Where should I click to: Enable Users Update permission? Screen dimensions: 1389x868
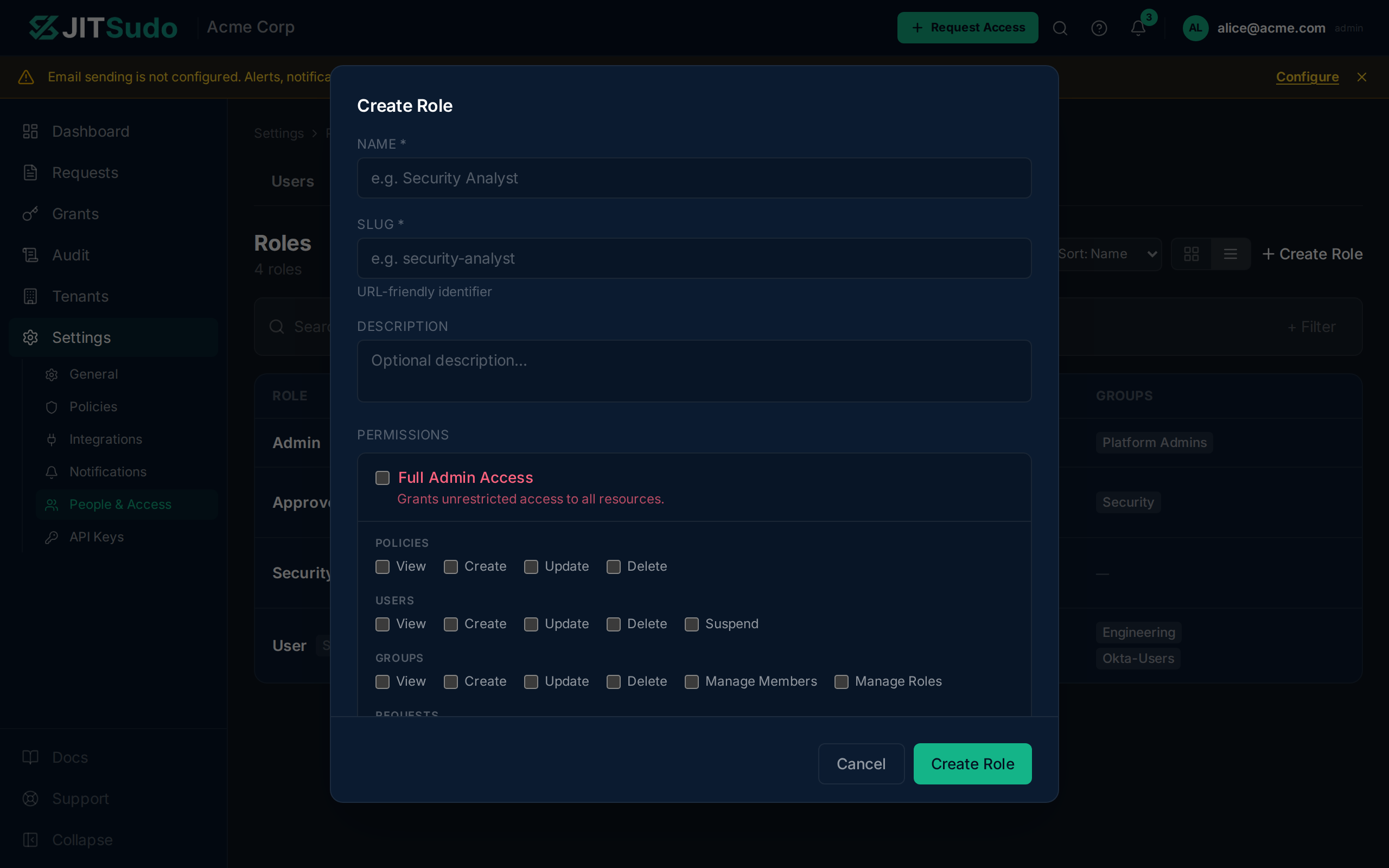[531, 624]
